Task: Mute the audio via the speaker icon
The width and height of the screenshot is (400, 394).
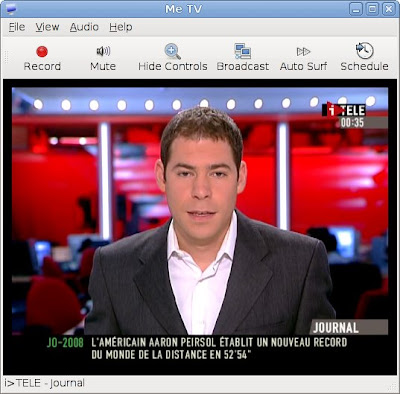Action: [103, 51]
